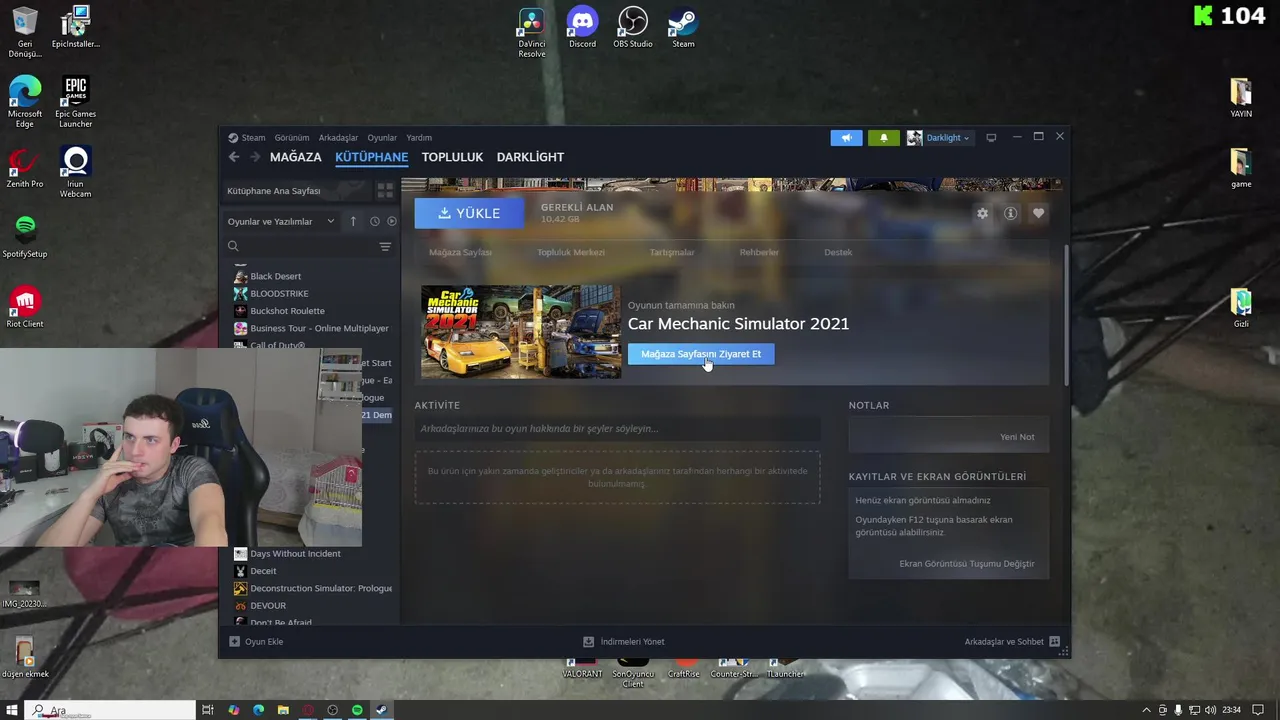Select Days Without Incident game

(295, 554)
